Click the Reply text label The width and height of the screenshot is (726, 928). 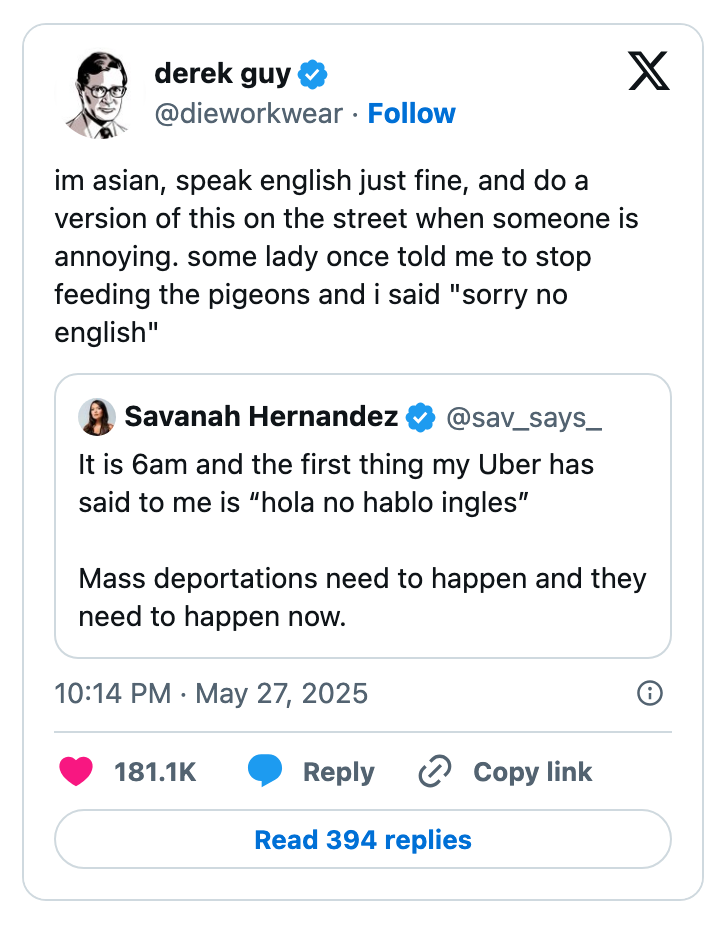[338, 771]
